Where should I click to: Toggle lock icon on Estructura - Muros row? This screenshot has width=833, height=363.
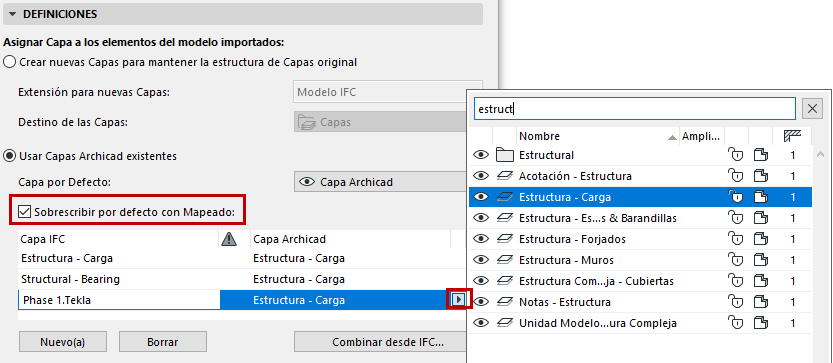coord(736,260)
